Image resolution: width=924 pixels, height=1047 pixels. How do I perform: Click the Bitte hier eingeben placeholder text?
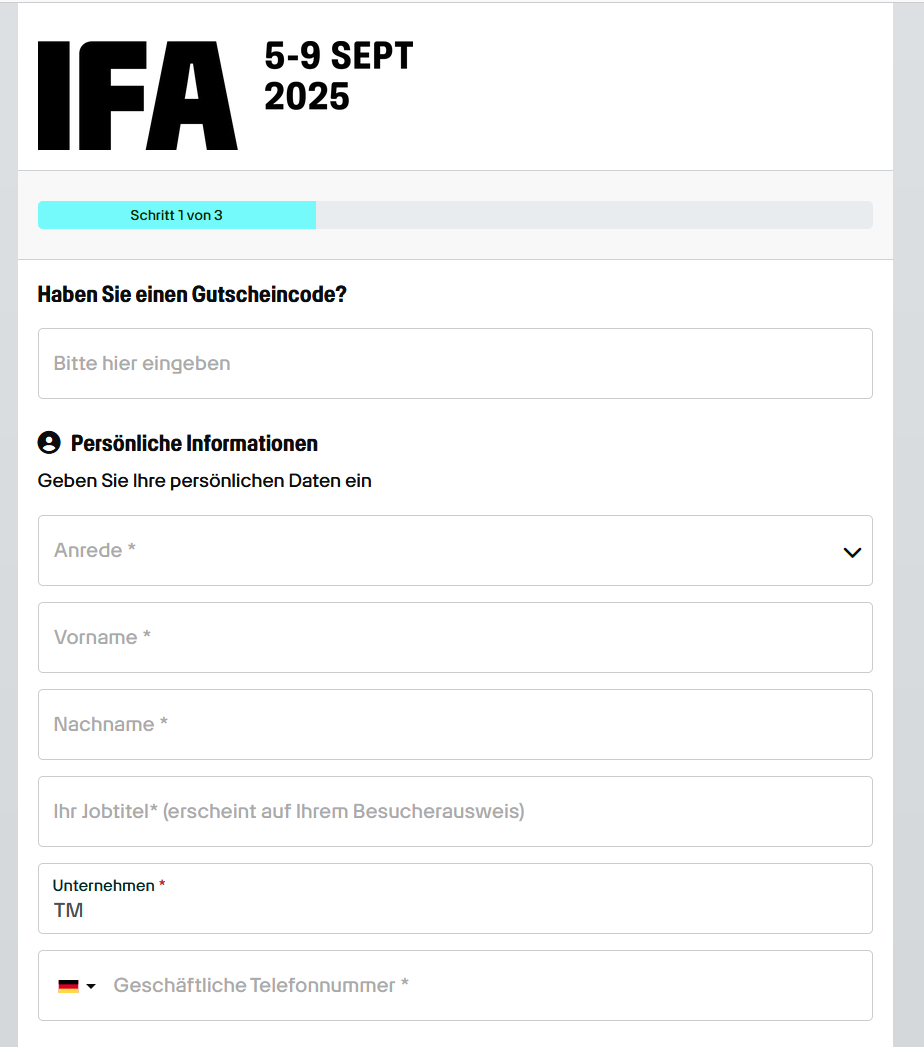point(142,364)
